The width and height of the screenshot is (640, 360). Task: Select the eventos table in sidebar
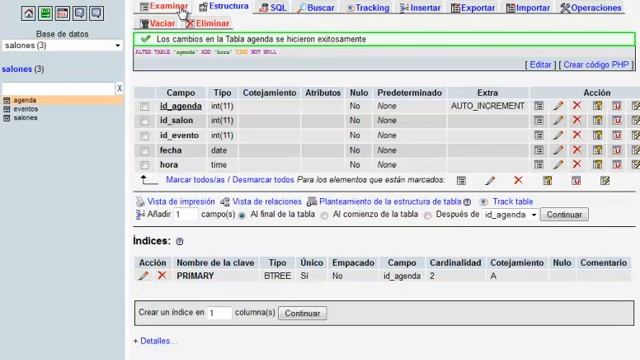pos(26,109)
